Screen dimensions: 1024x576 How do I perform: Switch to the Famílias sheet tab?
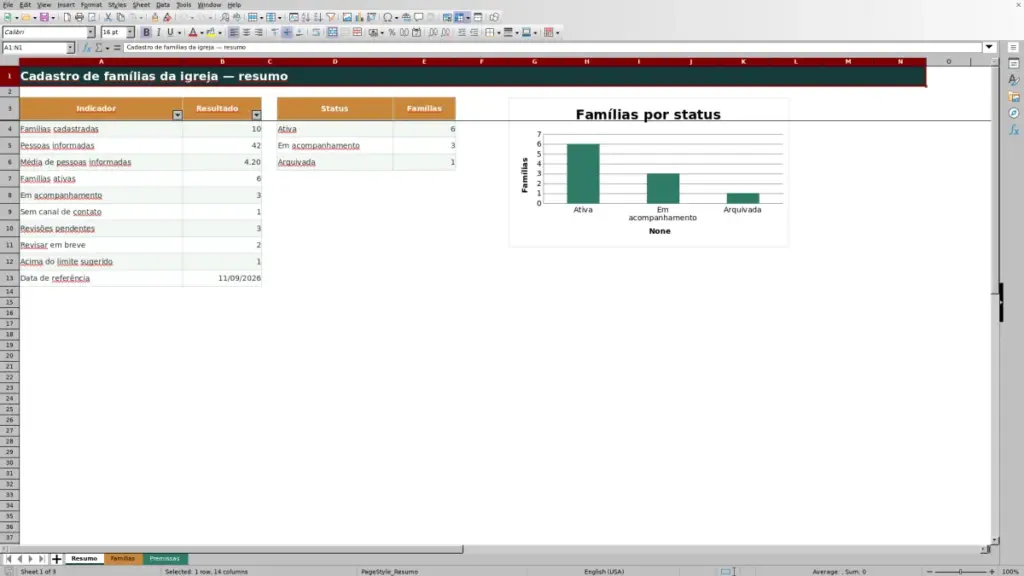(122, 559)
